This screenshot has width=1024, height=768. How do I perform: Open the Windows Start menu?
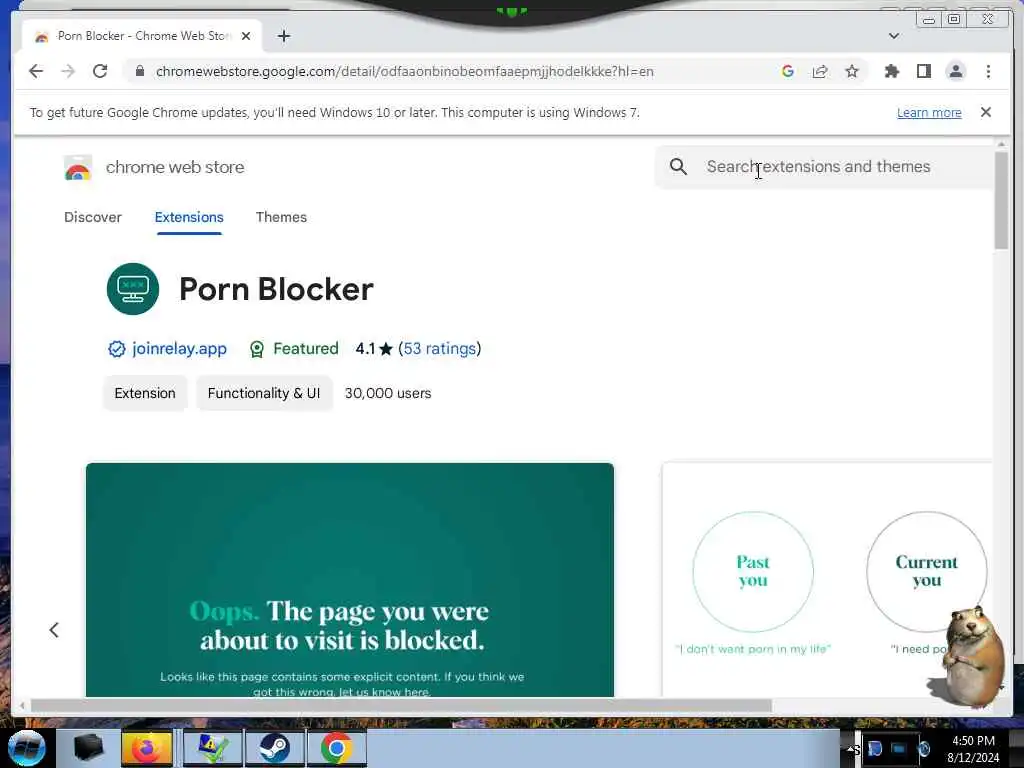(26, 748)
